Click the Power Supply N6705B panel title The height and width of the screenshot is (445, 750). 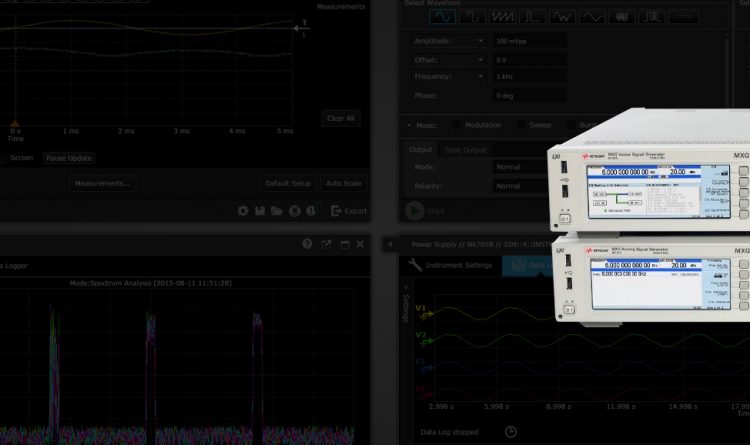point(481,245)
